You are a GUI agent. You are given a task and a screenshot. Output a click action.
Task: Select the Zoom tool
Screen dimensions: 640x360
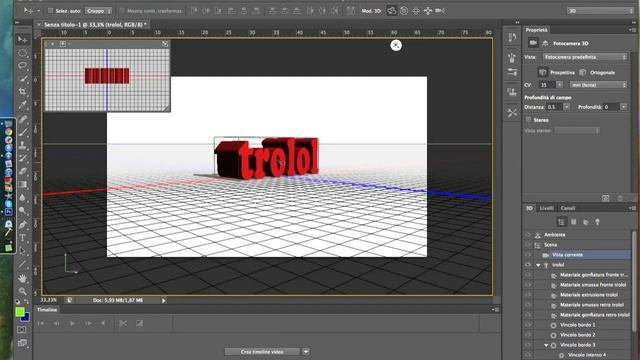22,291
